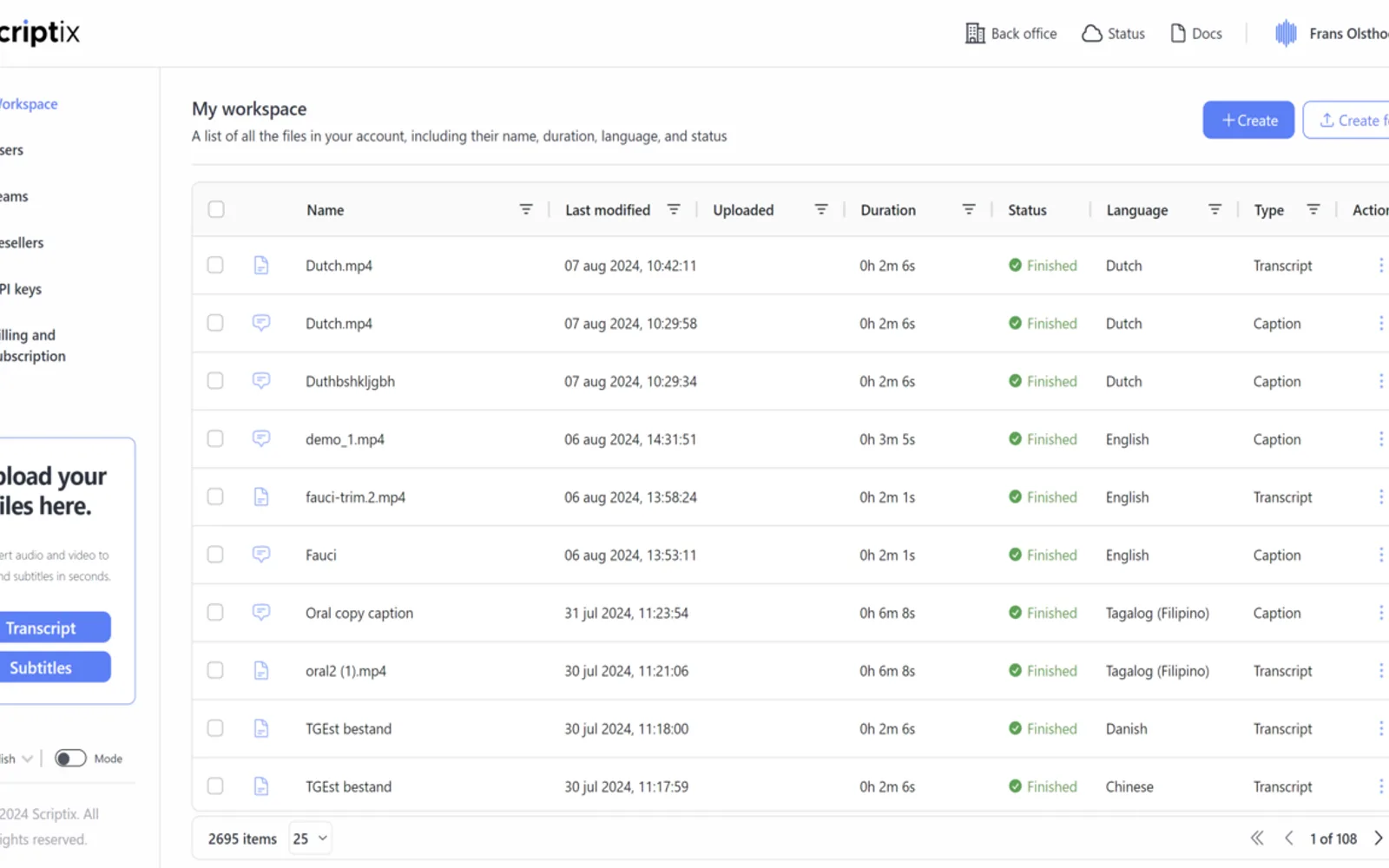Filter the Name column

pyautogui.click(x=526, y=209)
